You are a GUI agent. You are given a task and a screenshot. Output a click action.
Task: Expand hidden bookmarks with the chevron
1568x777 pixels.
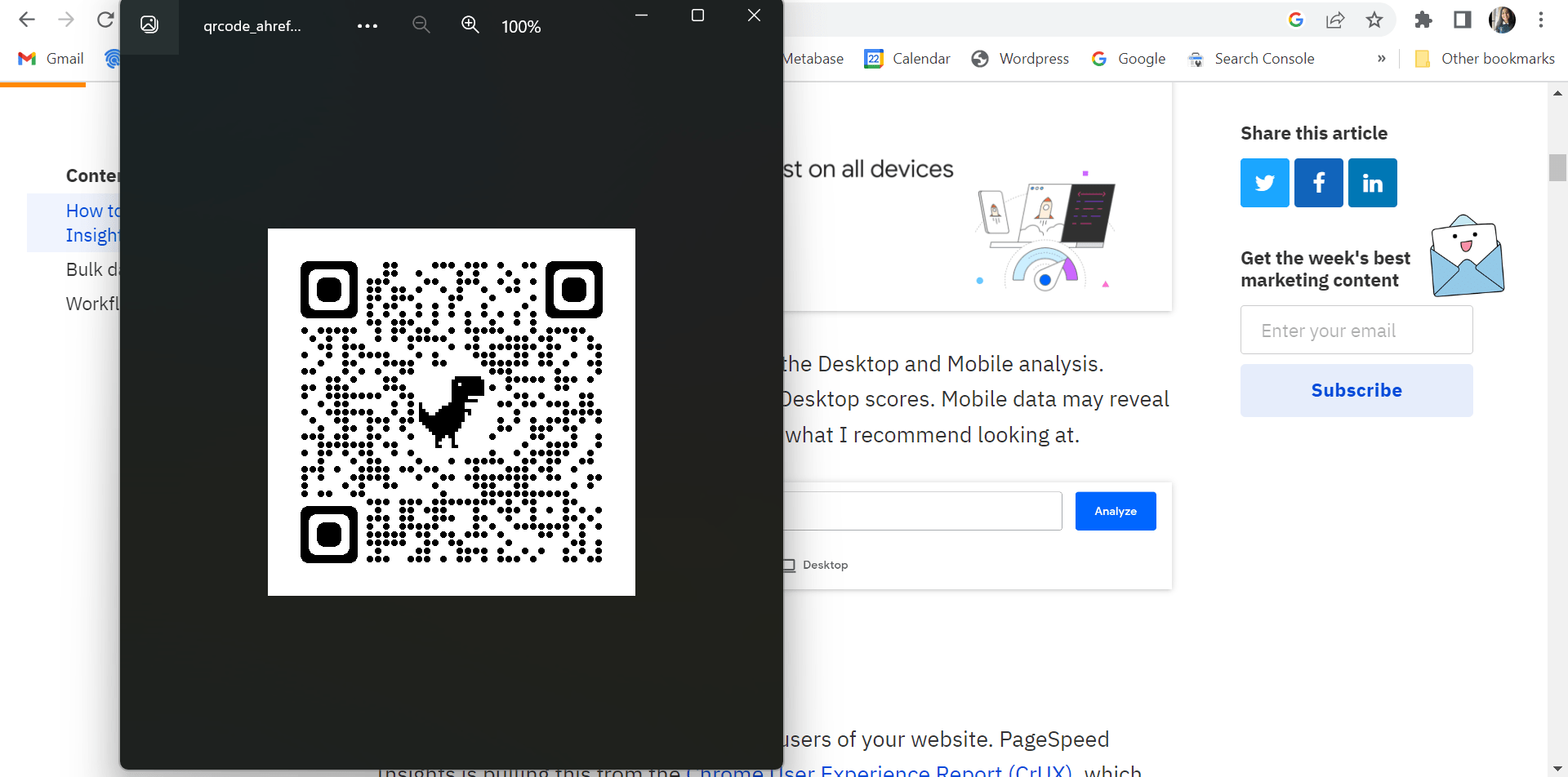(1382, 58)
